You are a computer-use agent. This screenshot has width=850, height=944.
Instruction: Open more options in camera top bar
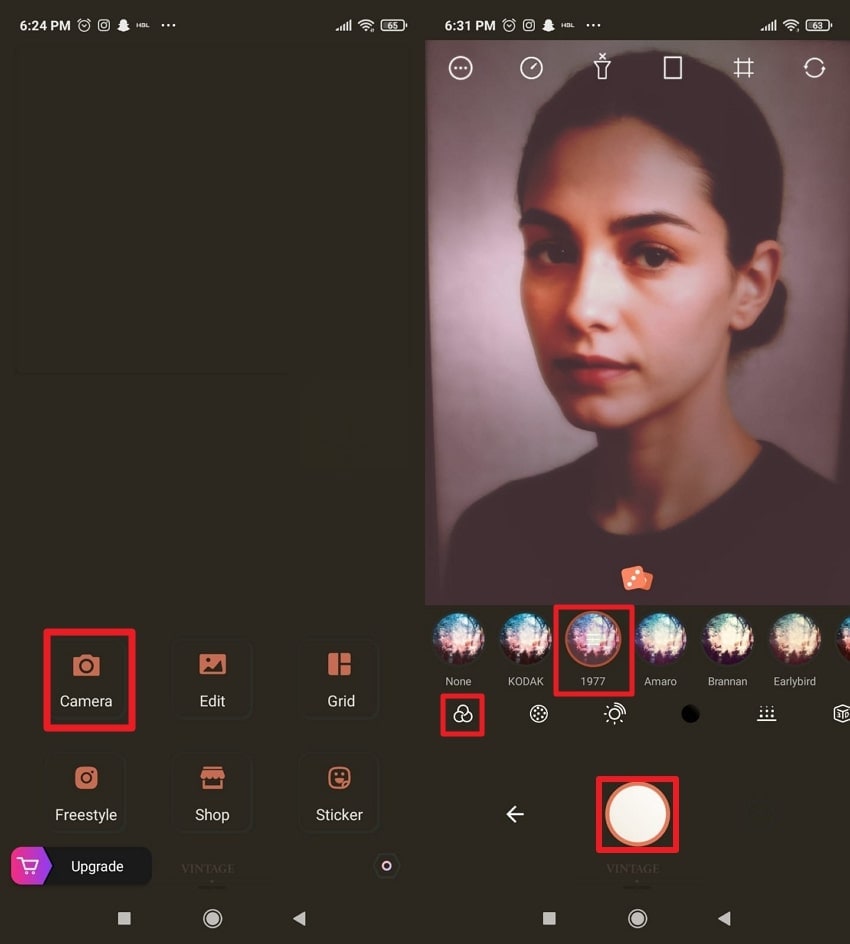(461, 68)
